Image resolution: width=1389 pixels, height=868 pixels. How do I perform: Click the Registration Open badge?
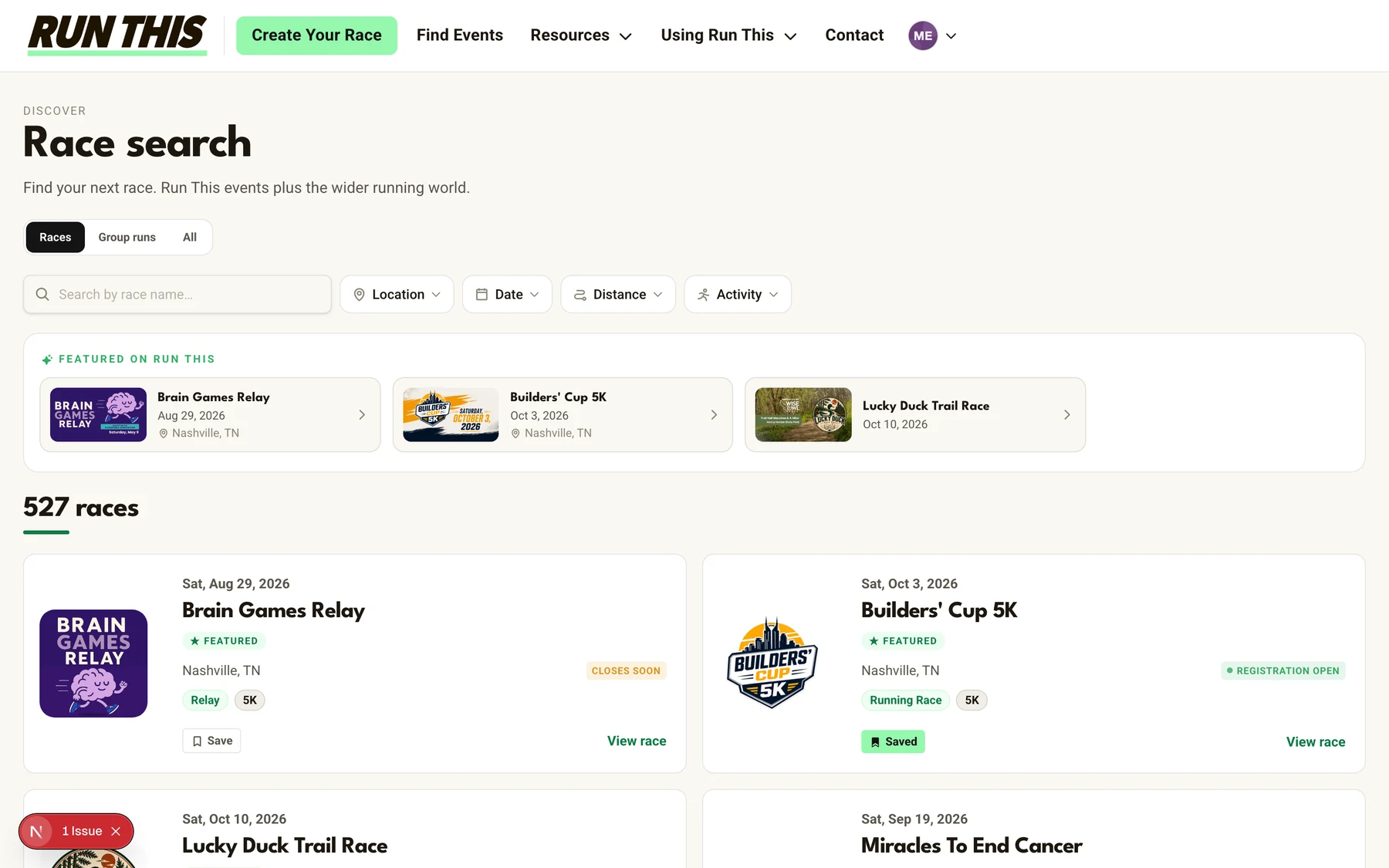1283,670
